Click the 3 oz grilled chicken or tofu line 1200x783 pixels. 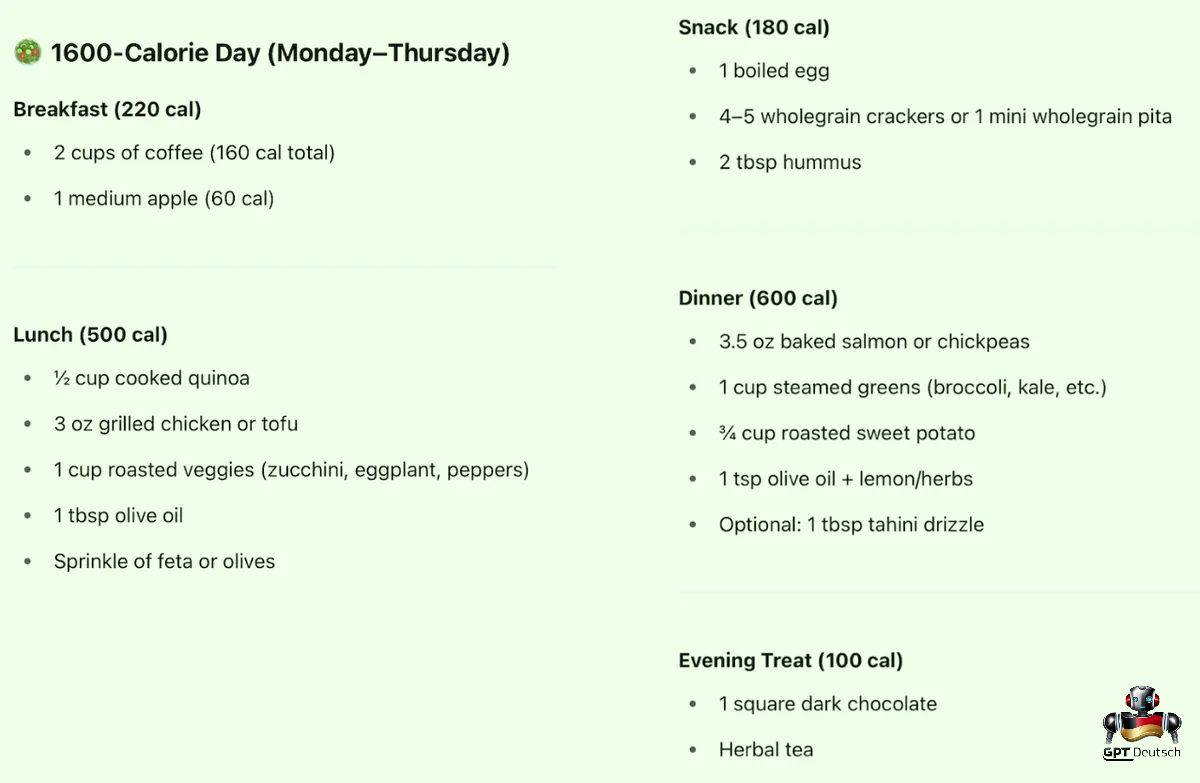(176, 424)
